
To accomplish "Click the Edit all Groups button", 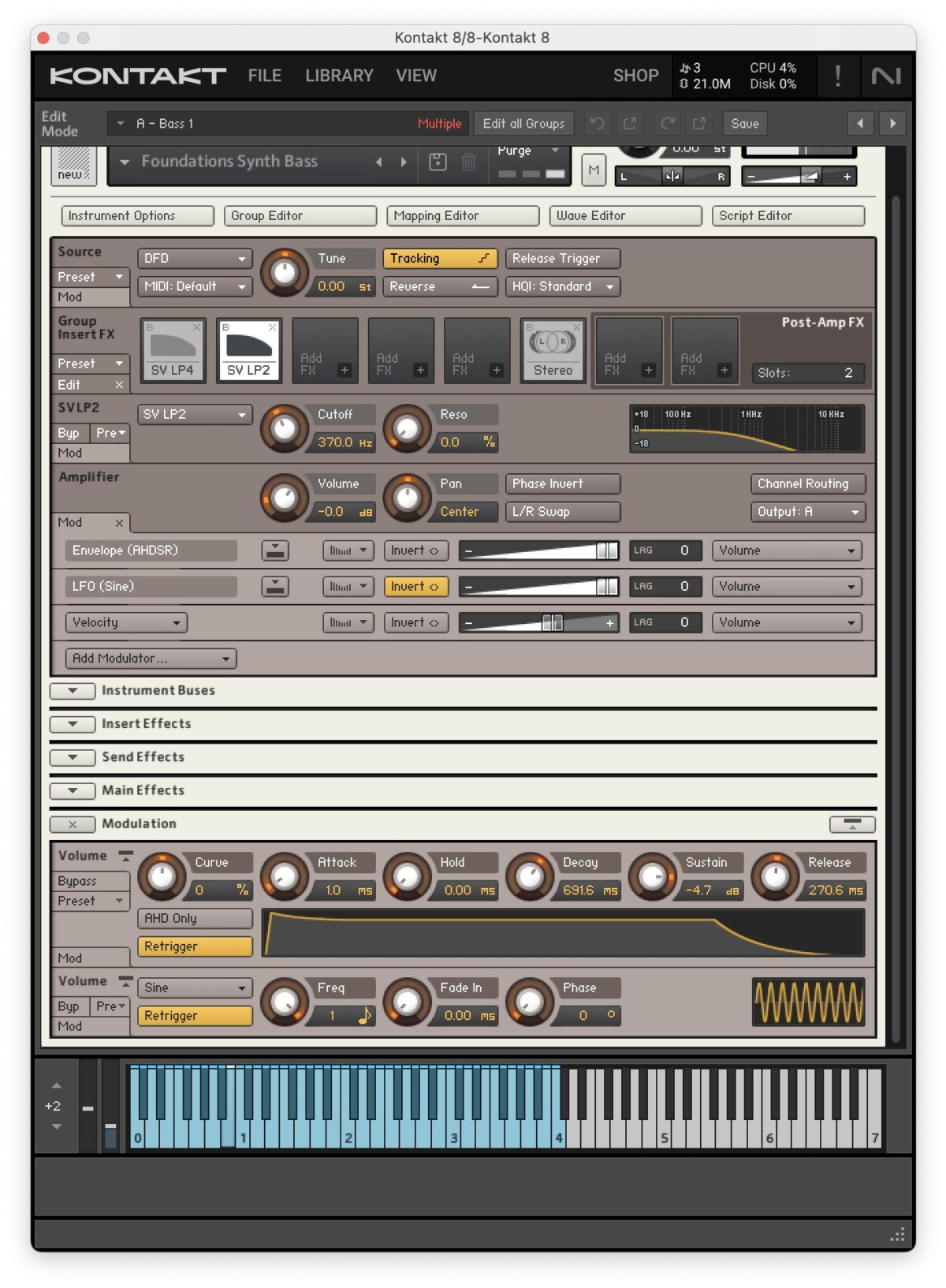I will click(523, 123).
